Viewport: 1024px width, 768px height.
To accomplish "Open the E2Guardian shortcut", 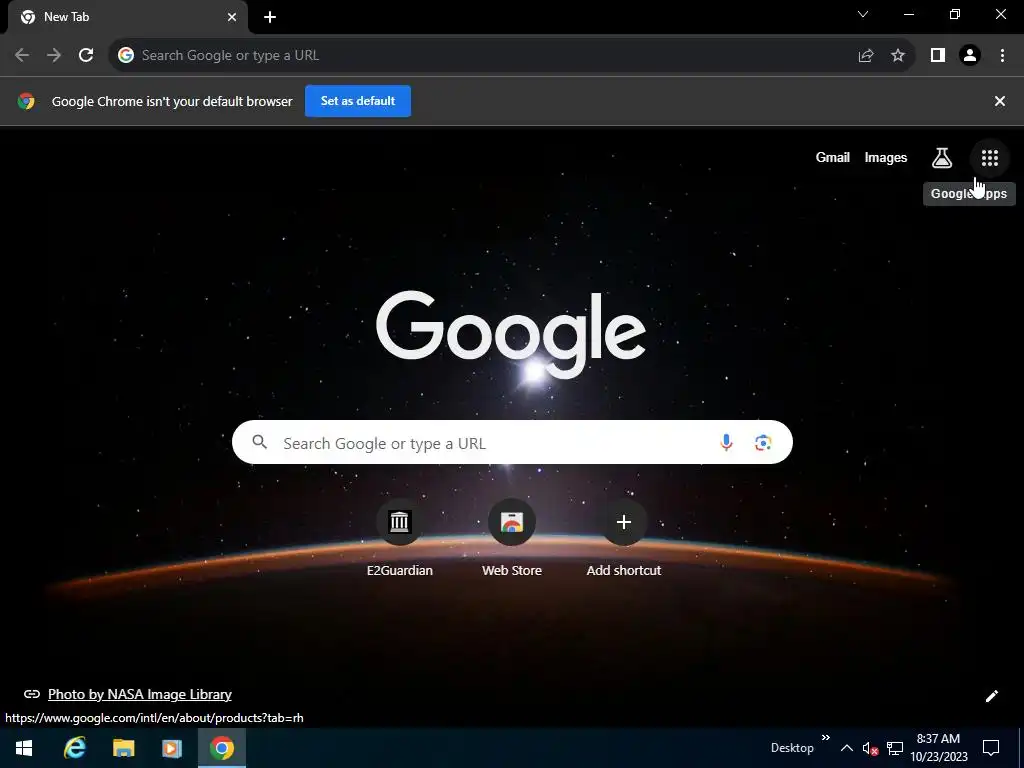I will tap(399, 539).
